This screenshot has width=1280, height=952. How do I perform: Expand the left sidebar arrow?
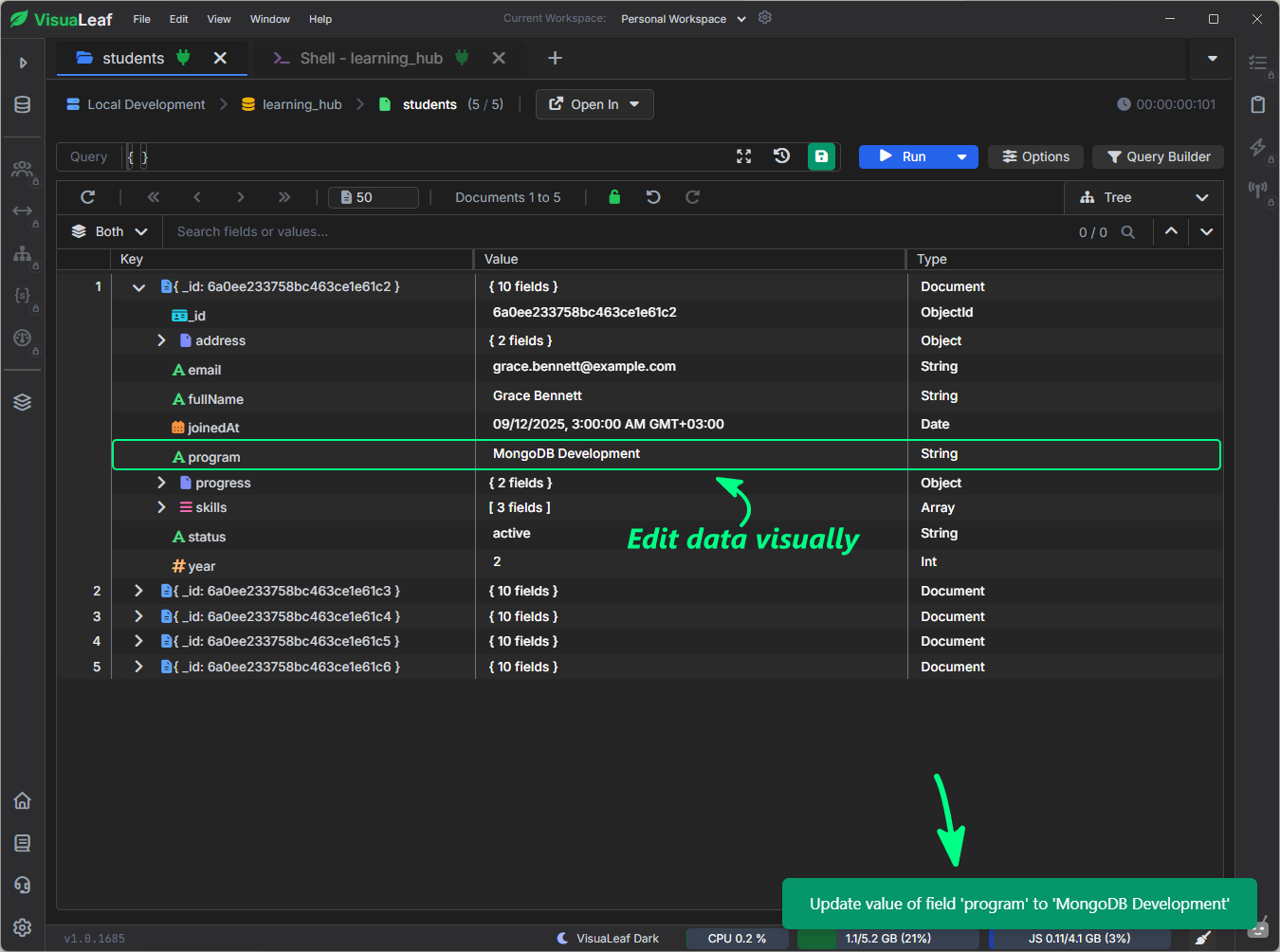coord(23,63)
